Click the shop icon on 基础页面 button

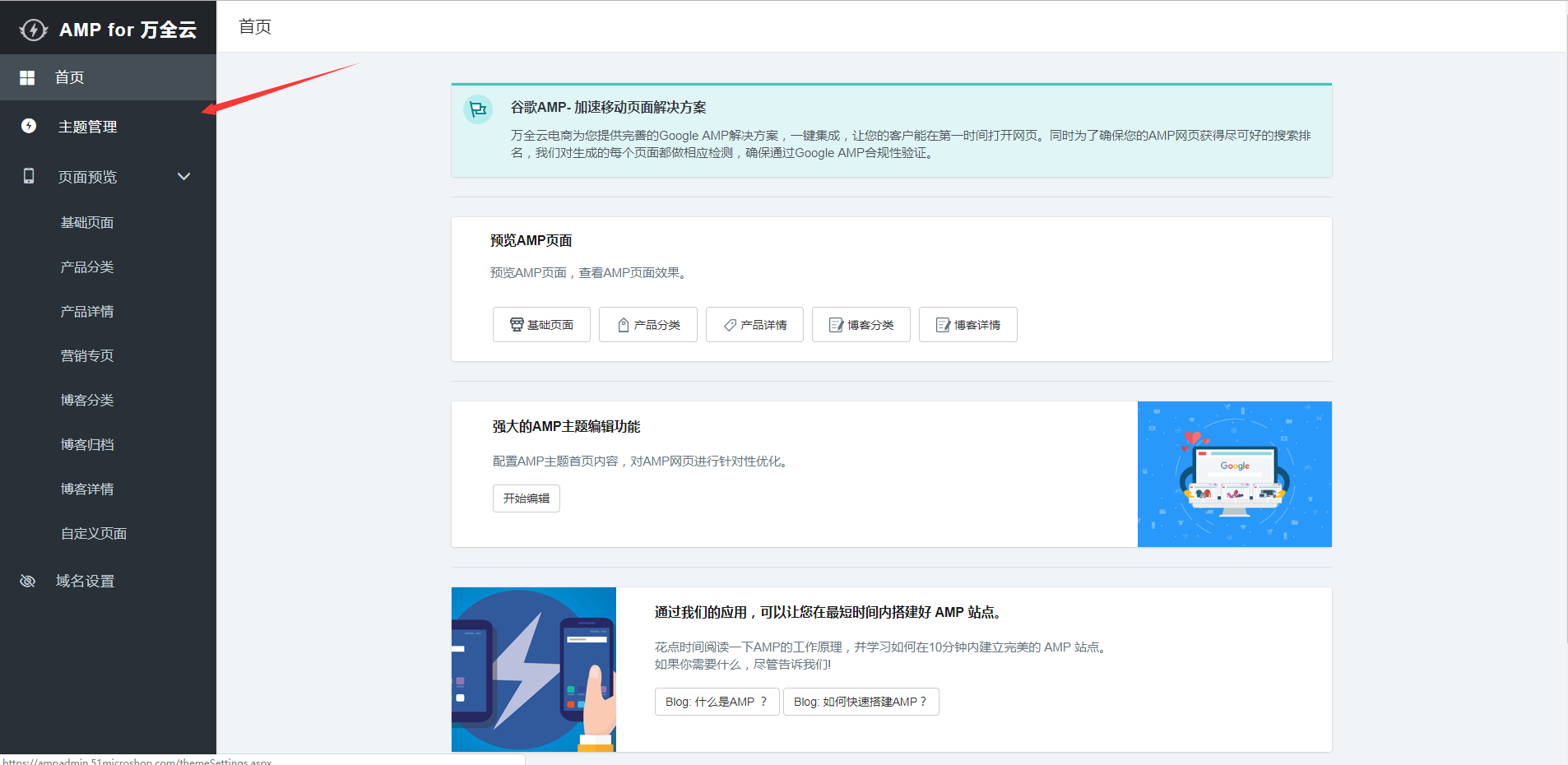[517, 325]
